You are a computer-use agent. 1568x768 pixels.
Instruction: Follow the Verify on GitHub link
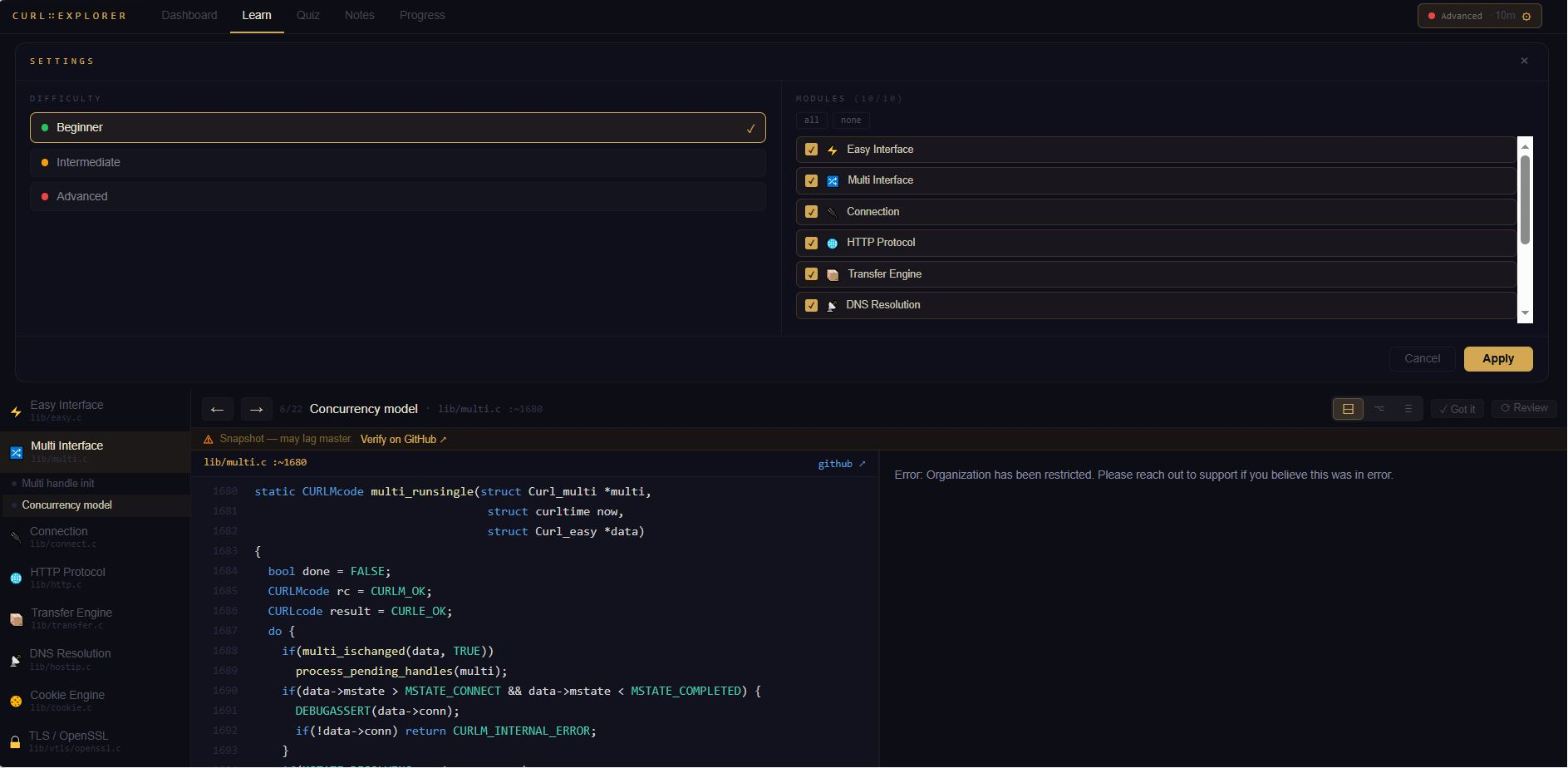[403, 439]
